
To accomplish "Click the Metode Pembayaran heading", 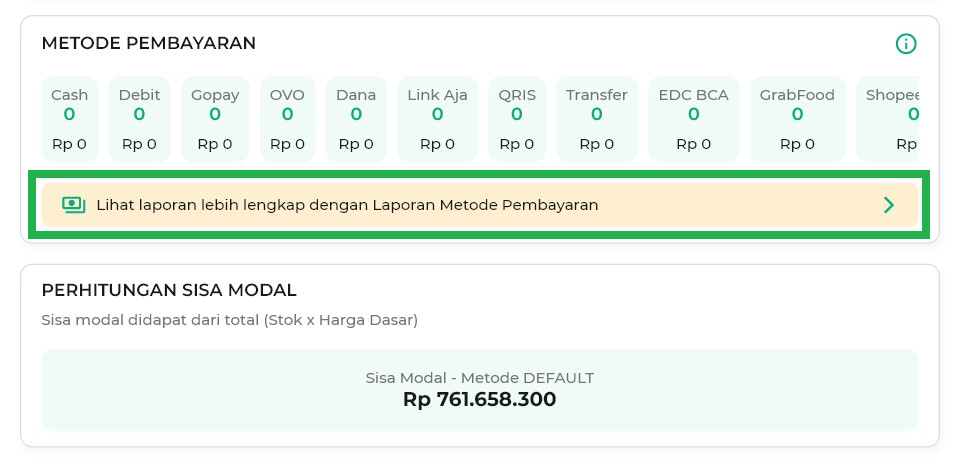I will tap(148, 43).
